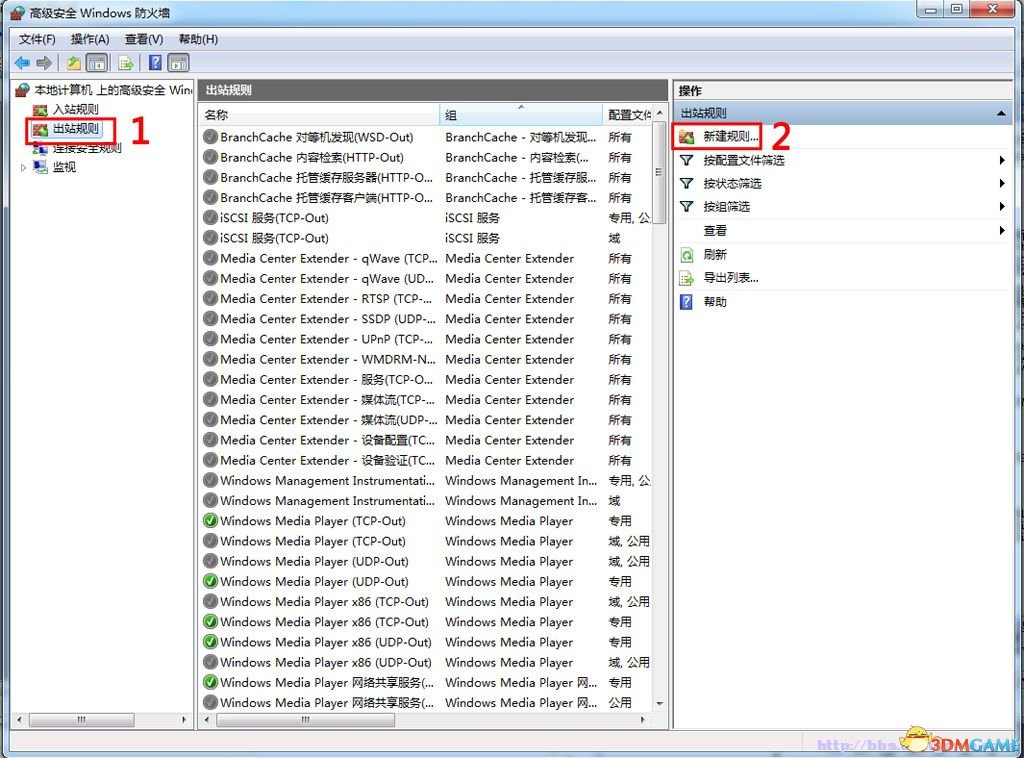Open the 帮助(H) menu
1024x758 pixels.
coord(198,39)
